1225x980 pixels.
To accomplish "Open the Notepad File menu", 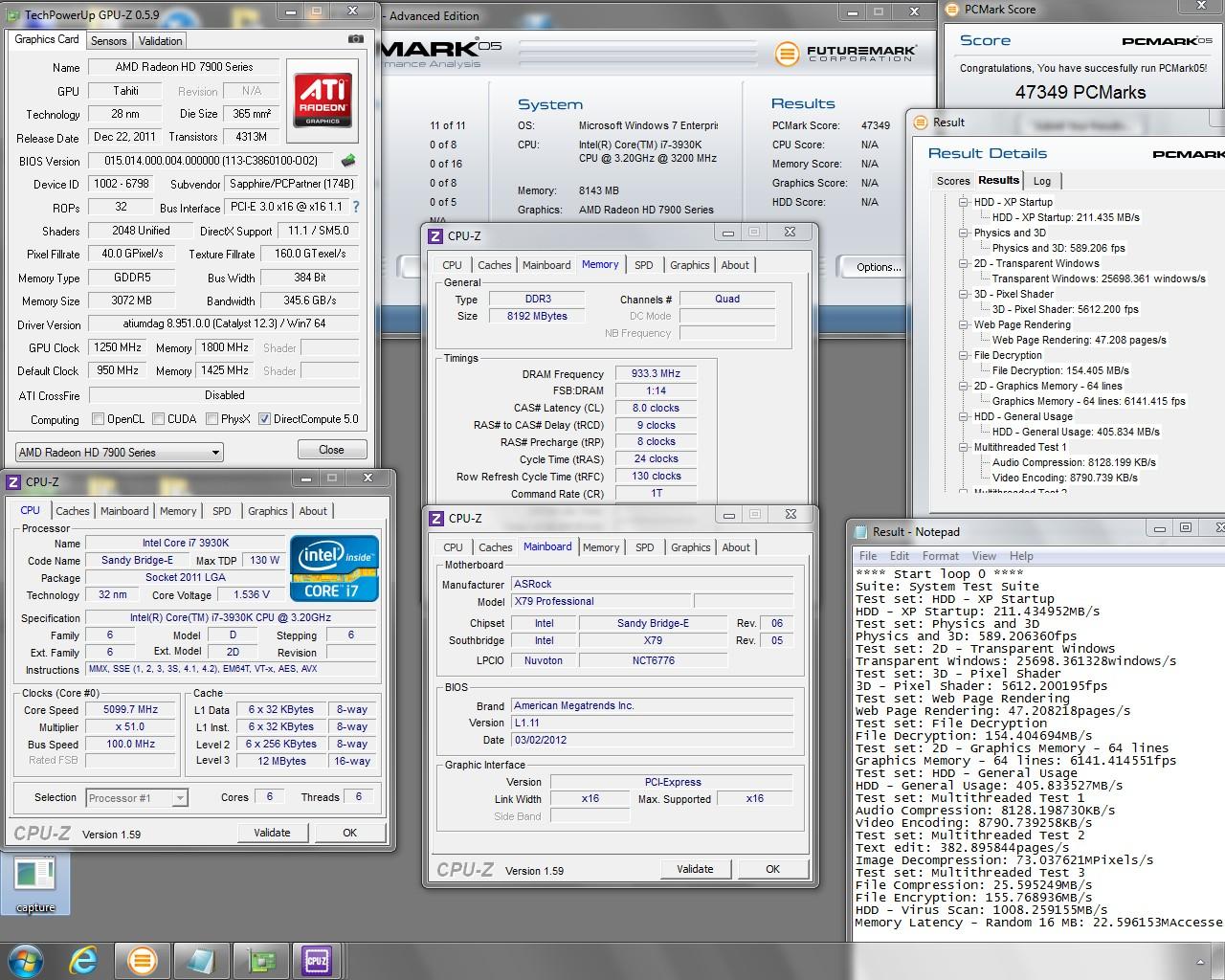I will pos(868,556).
